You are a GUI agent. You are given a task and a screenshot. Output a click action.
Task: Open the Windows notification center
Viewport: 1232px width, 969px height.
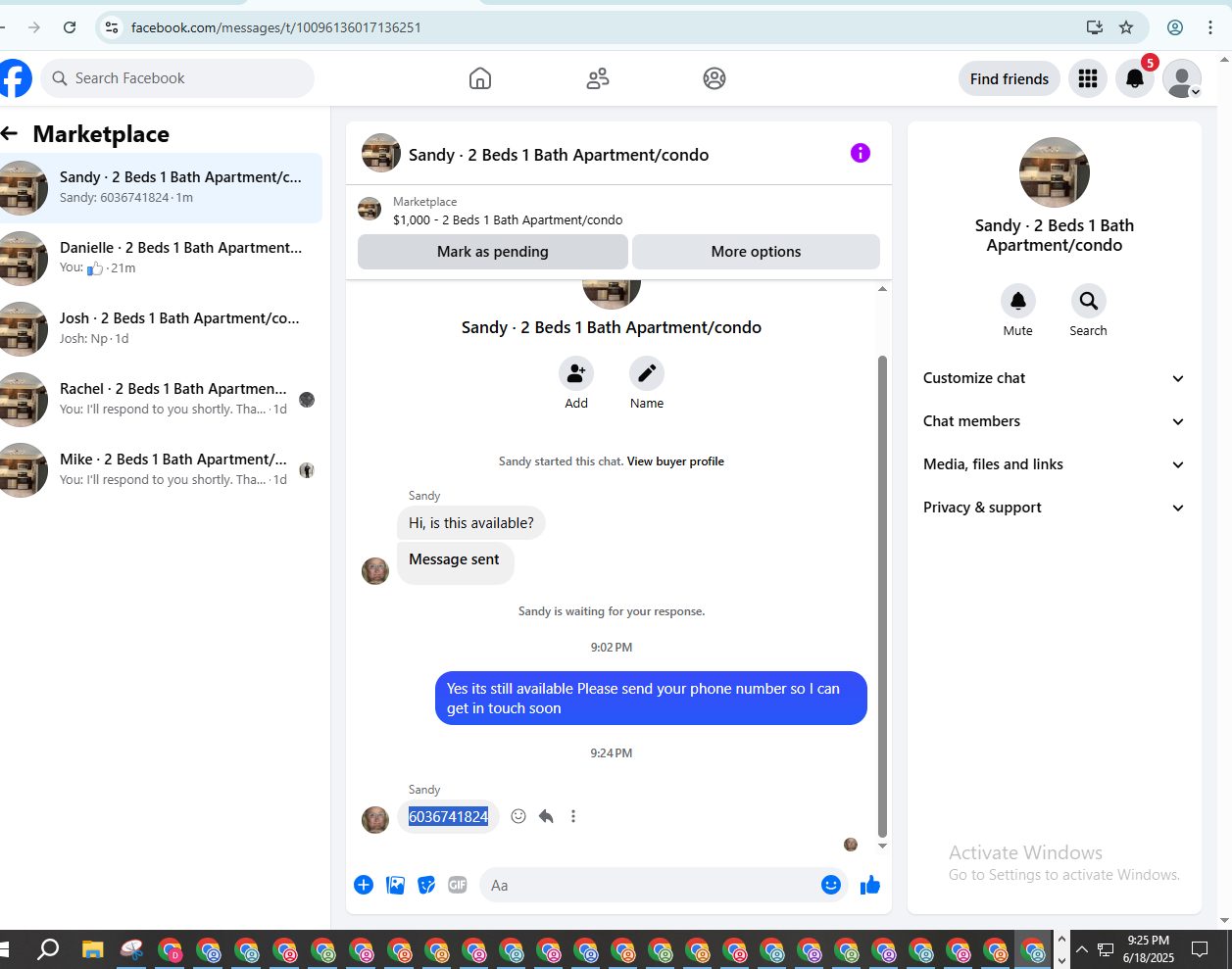tap(1200, 949)
